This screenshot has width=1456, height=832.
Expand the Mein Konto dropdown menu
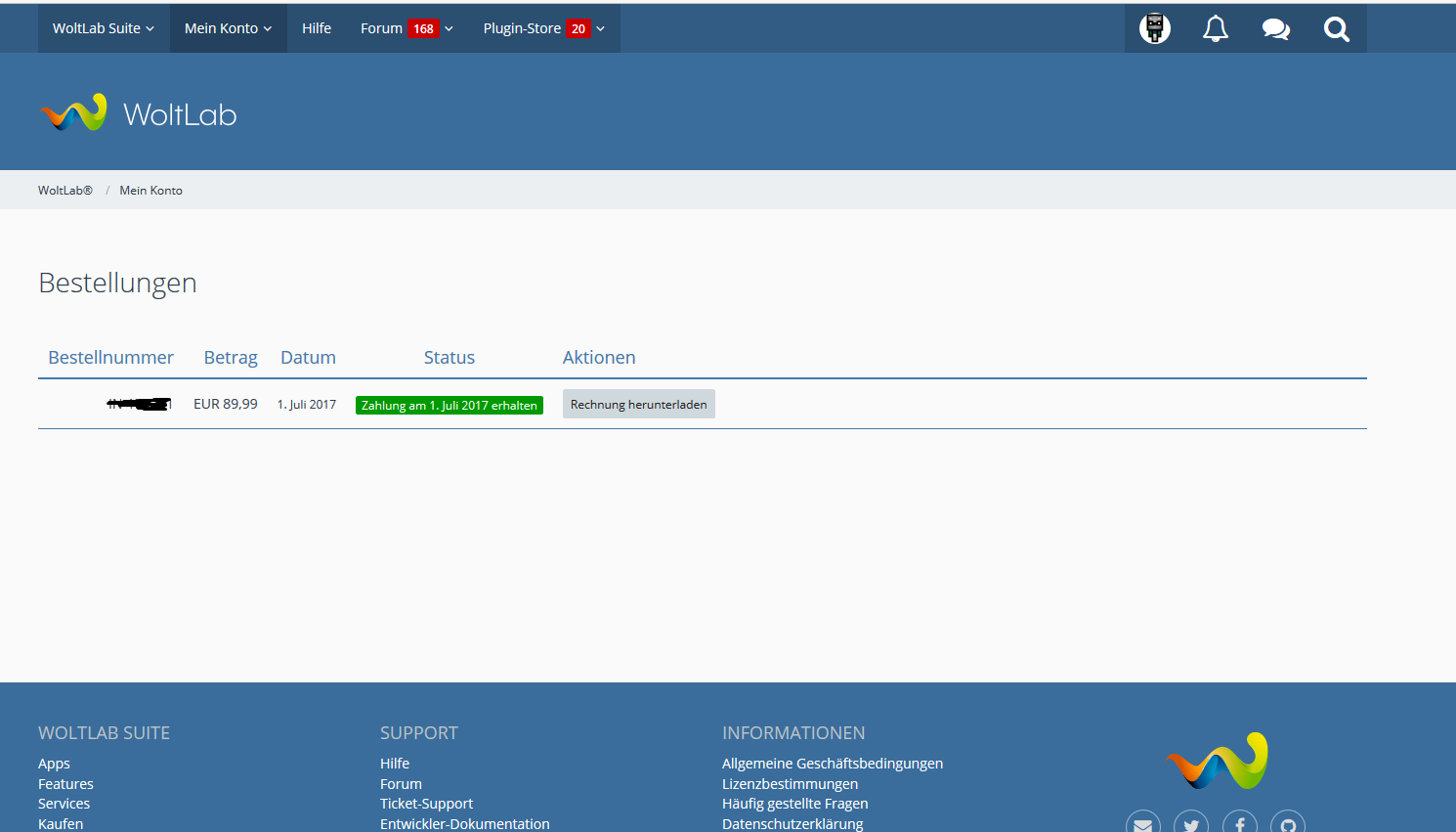228,28
